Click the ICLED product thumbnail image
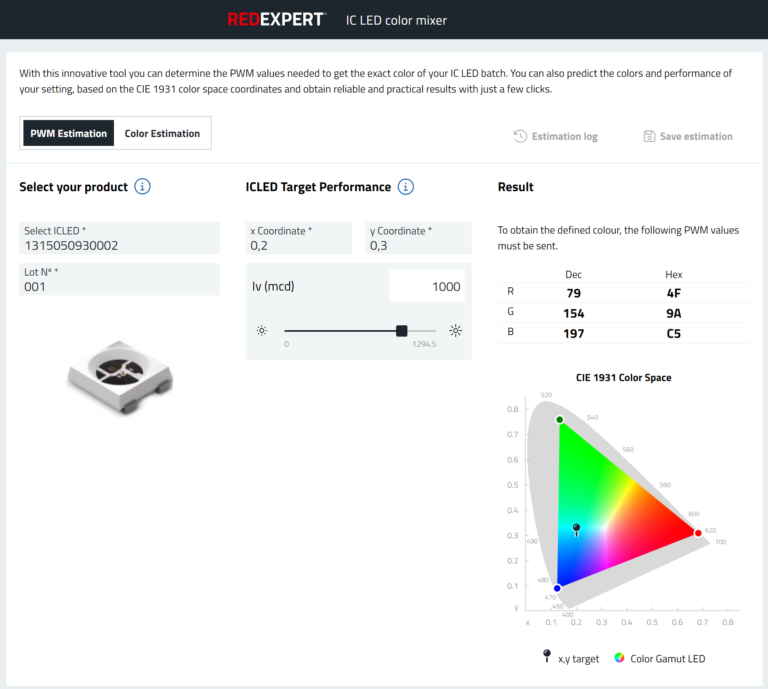This screenshot has height=689, width=768. click(x=120, y=376)
